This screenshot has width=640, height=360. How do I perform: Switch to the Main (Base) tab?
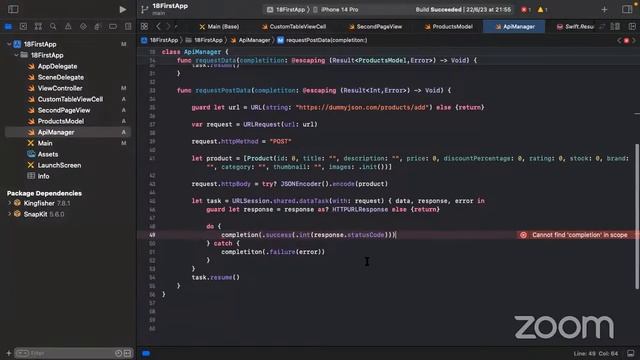click(219, 27)
